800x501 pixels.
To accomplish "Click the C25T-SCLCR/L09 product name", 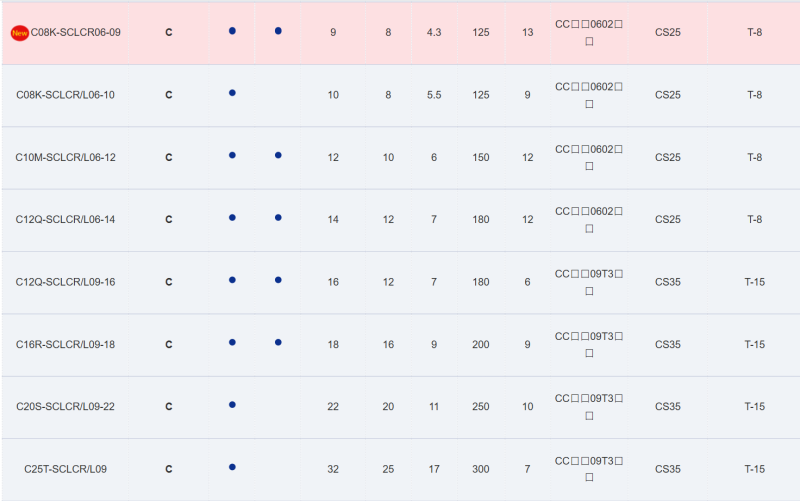I will click(x=65, y=469).
